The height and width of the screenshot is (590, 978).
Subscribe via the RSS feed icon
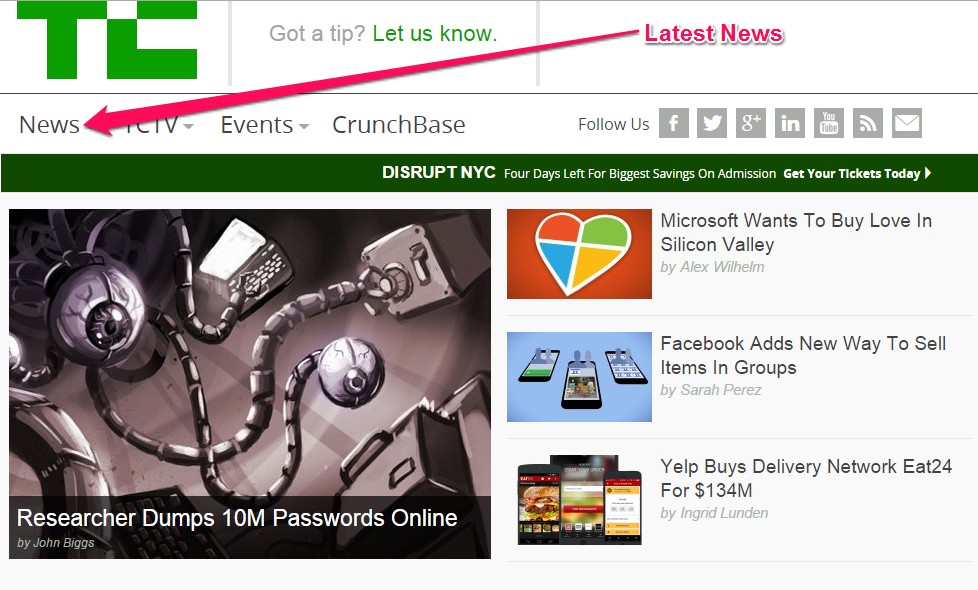click(x=868, y=123)
